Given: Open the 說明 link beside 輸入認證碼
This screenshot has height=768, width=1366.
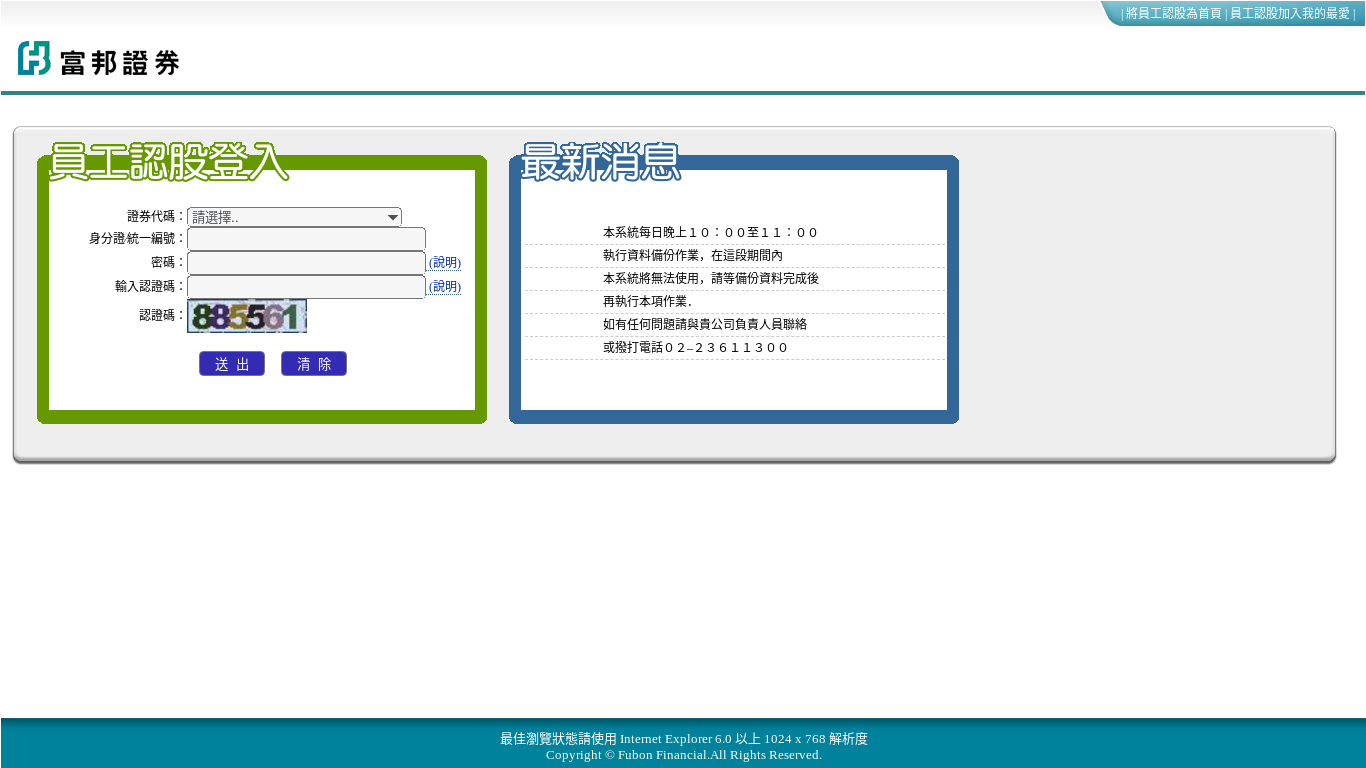Looking at the screenshot, I should [x=445, y=287].
